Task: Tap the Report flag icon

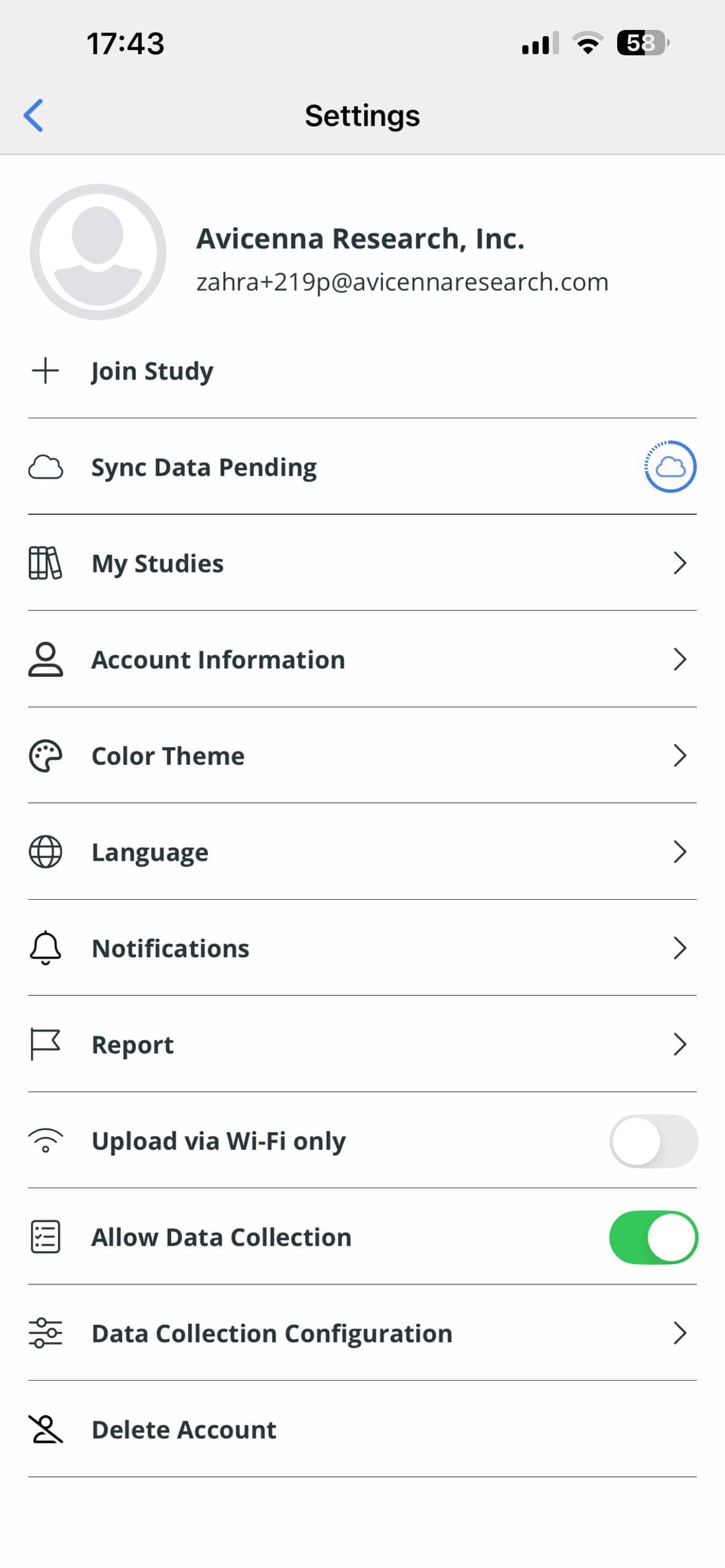Action: point(45,1044)
